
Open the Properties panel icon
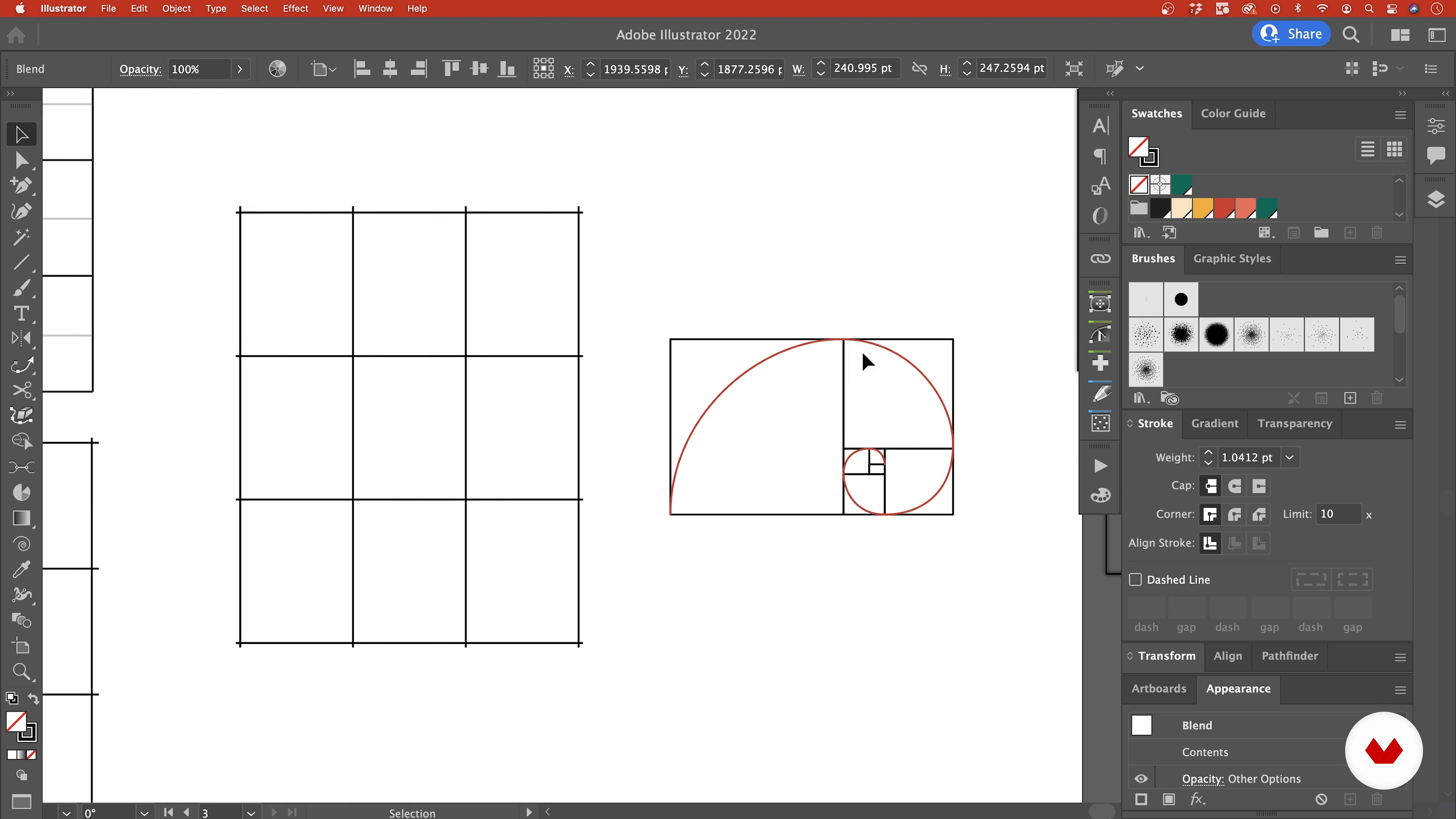pos(1436,126)
